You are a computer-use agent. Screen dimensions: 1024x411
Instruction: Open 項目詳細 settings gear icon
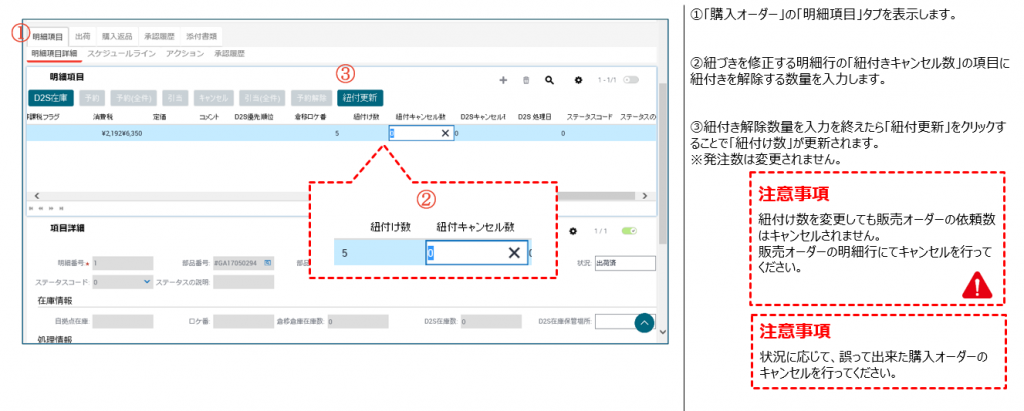tap(573, 230)
